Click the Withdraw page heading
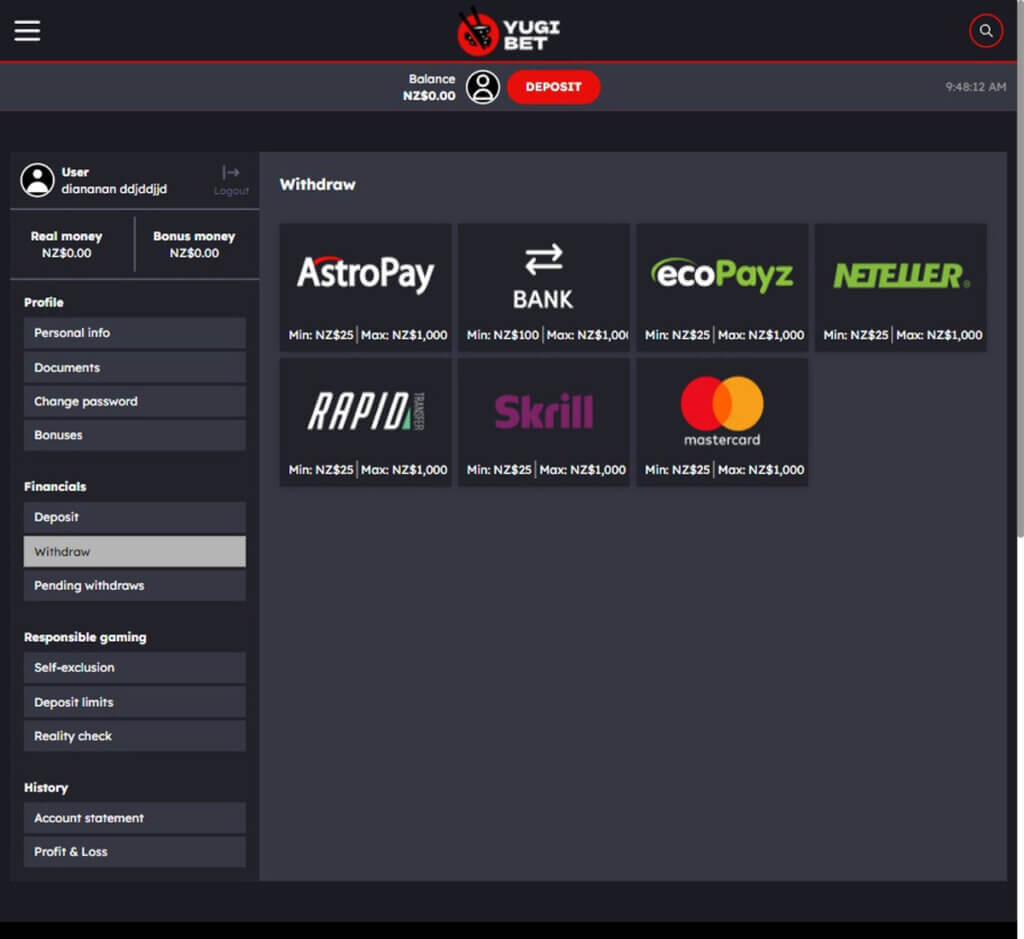This screenshot has width=1024, height=939. (x=317, y=185)
